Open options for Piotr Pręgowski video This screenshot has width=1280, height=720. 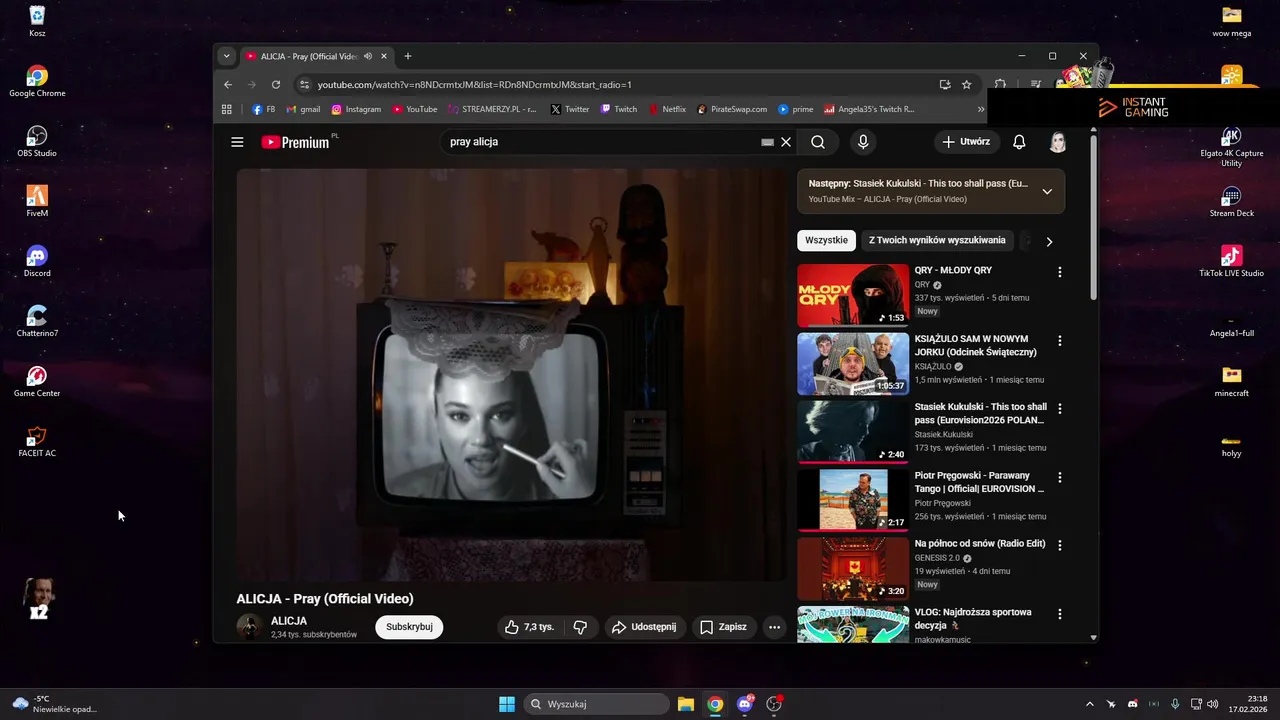pos(1060,478)
